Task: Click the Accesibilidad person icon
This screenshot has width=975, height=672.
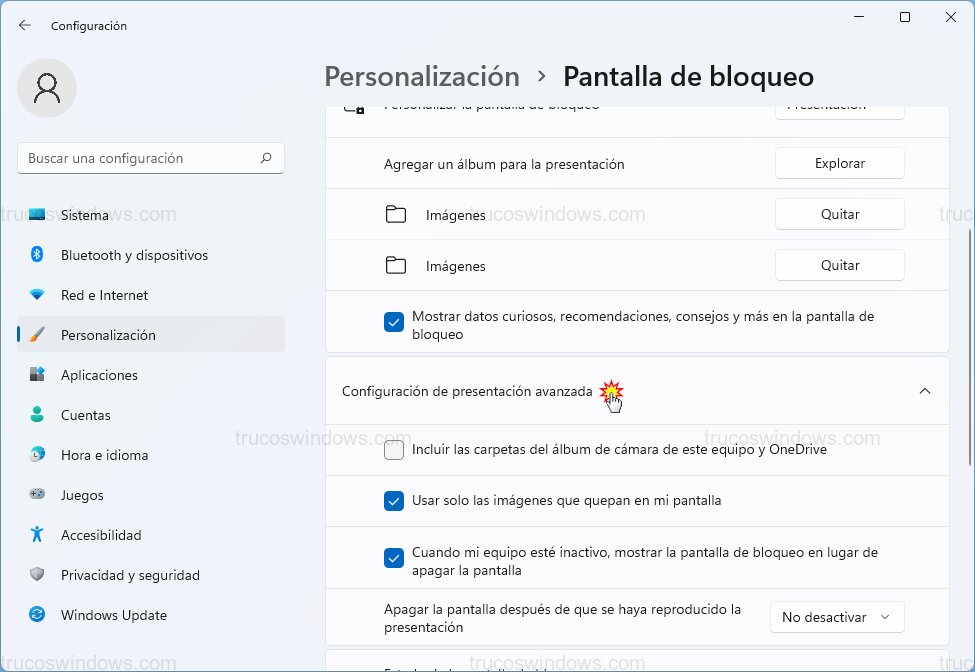Action: click(x=37, y=535)
